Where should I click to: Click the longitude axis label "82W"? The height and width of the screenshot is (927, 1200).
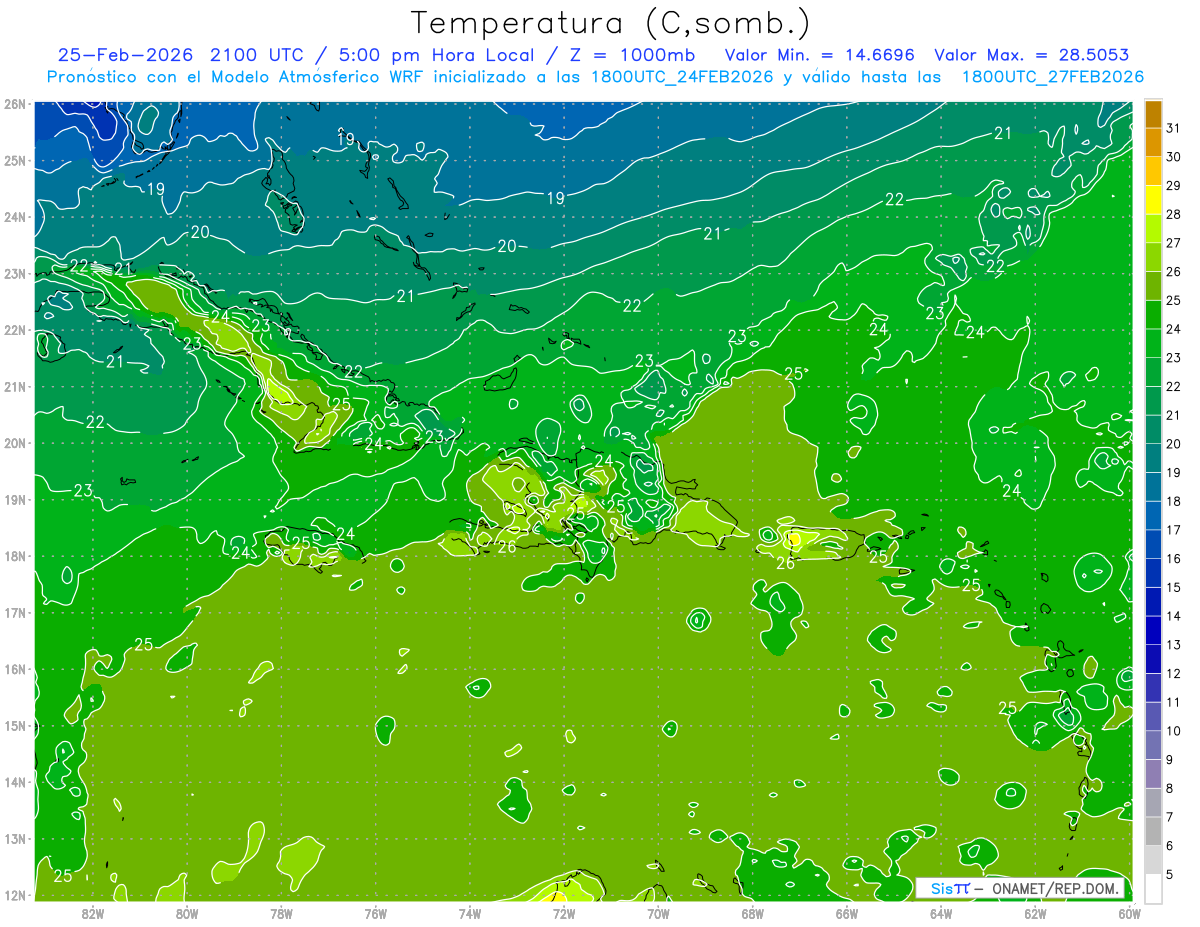93,913
